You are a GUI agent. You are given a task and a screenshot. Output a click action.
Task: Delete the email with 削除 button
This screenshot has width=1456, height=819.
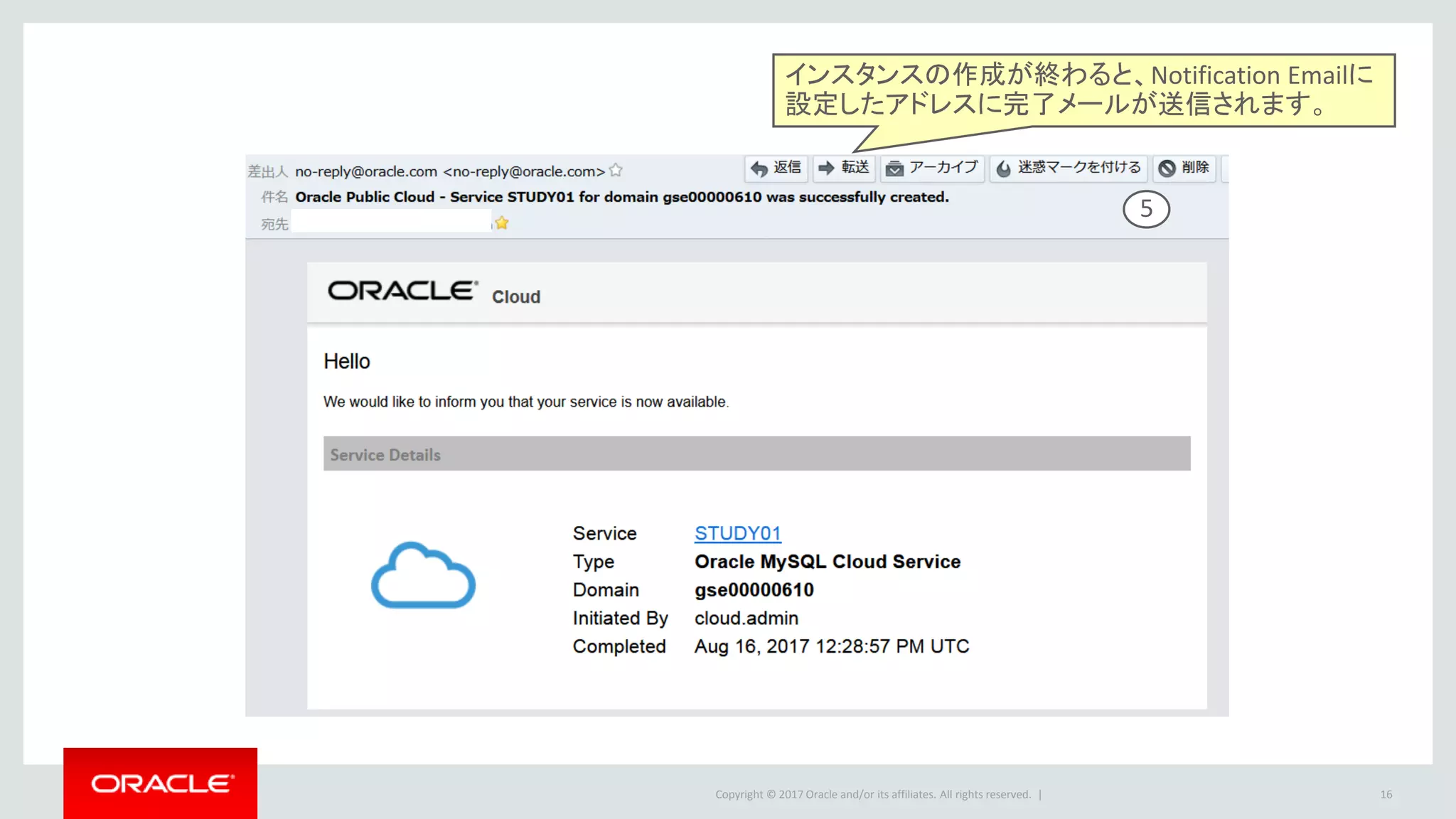pos(1184,168)
